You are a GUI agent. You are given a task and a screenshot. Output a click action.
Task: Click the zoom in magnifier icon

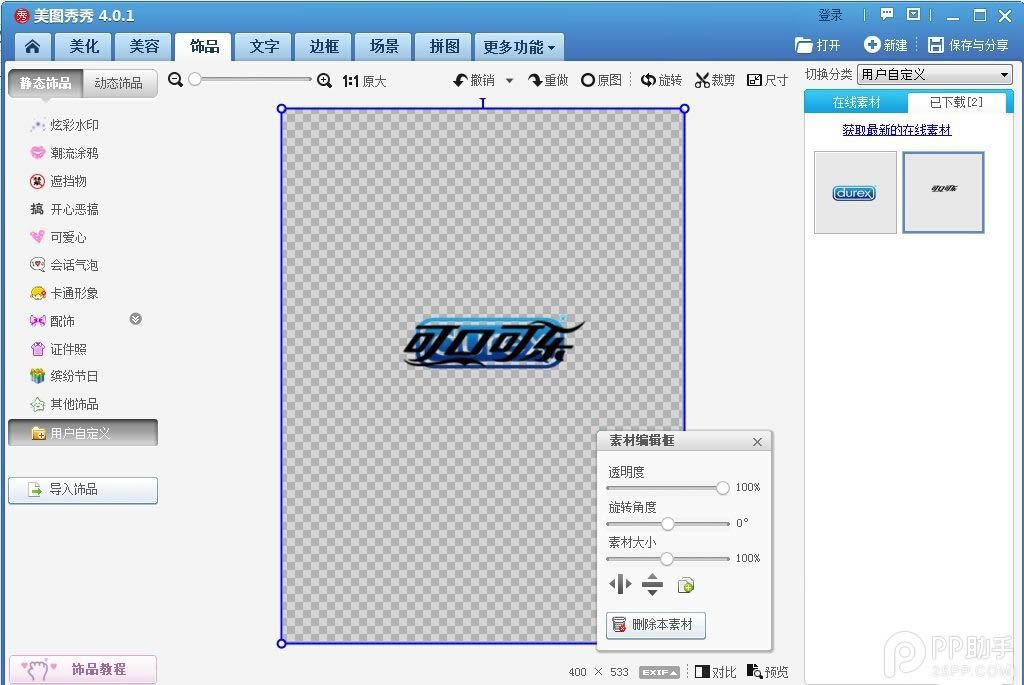pyautogui.click(x=325, y=80)
